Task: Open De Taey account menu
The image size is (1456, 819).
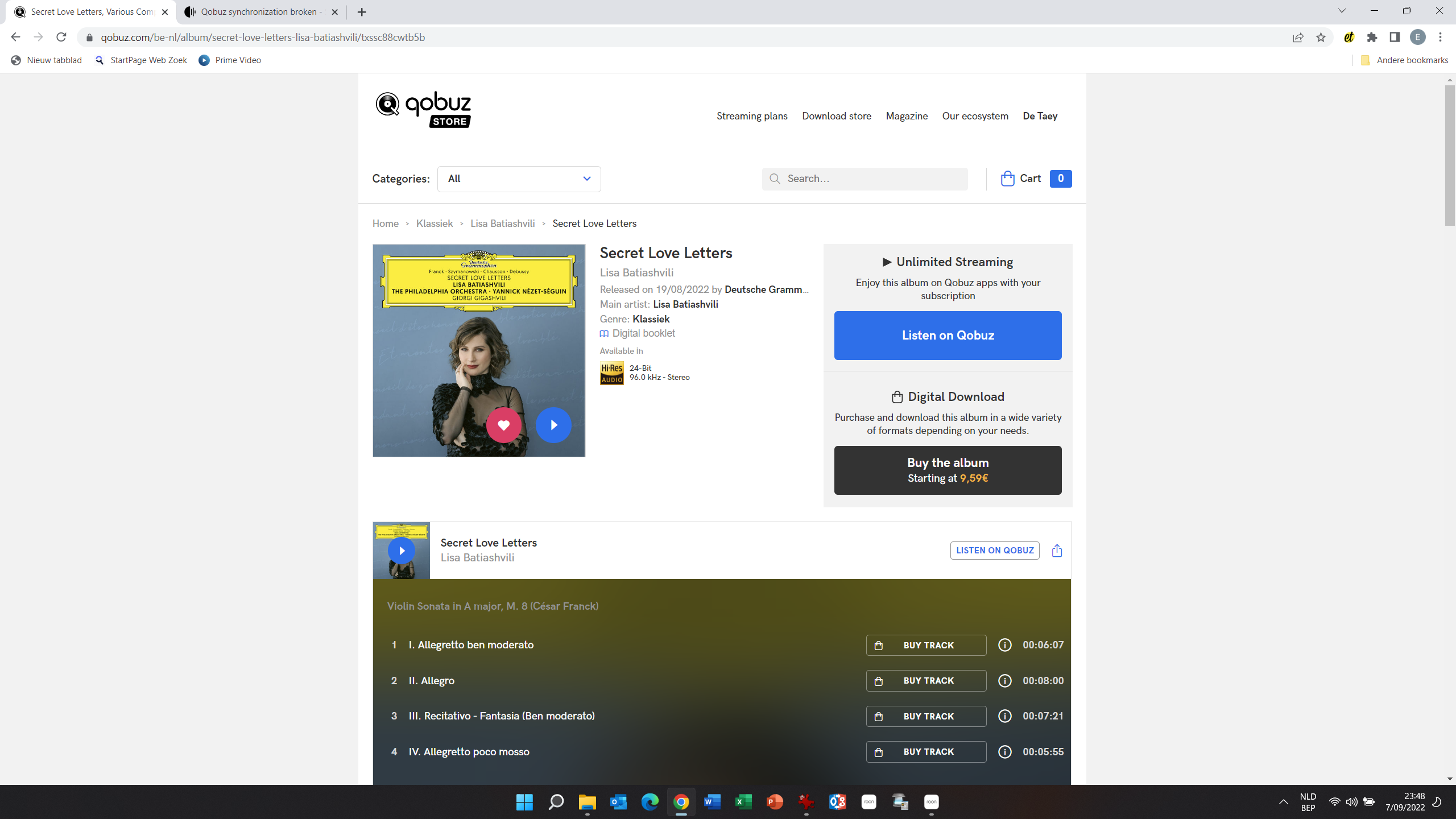Action: tap(1040, 116)
